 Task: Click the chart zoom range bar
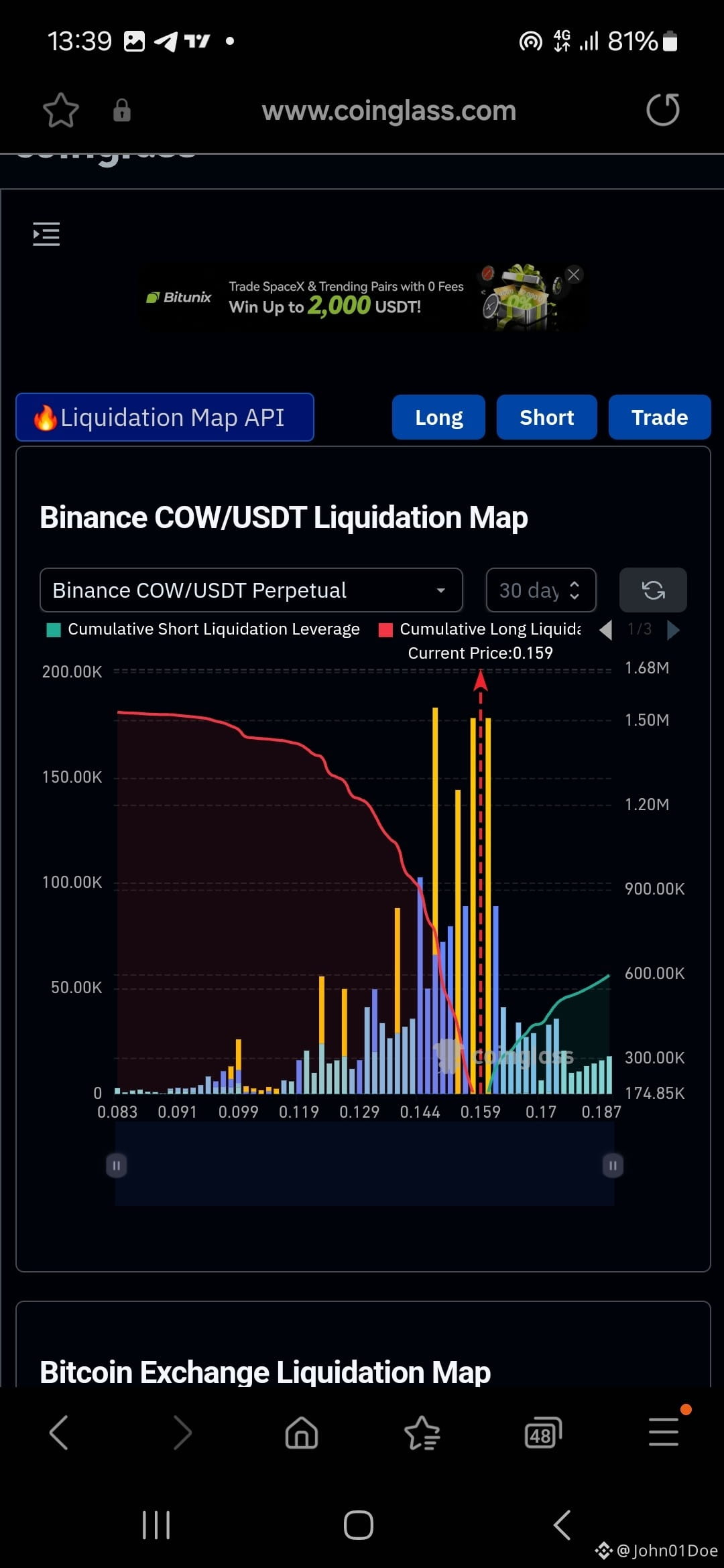[x=365, y=1165]
